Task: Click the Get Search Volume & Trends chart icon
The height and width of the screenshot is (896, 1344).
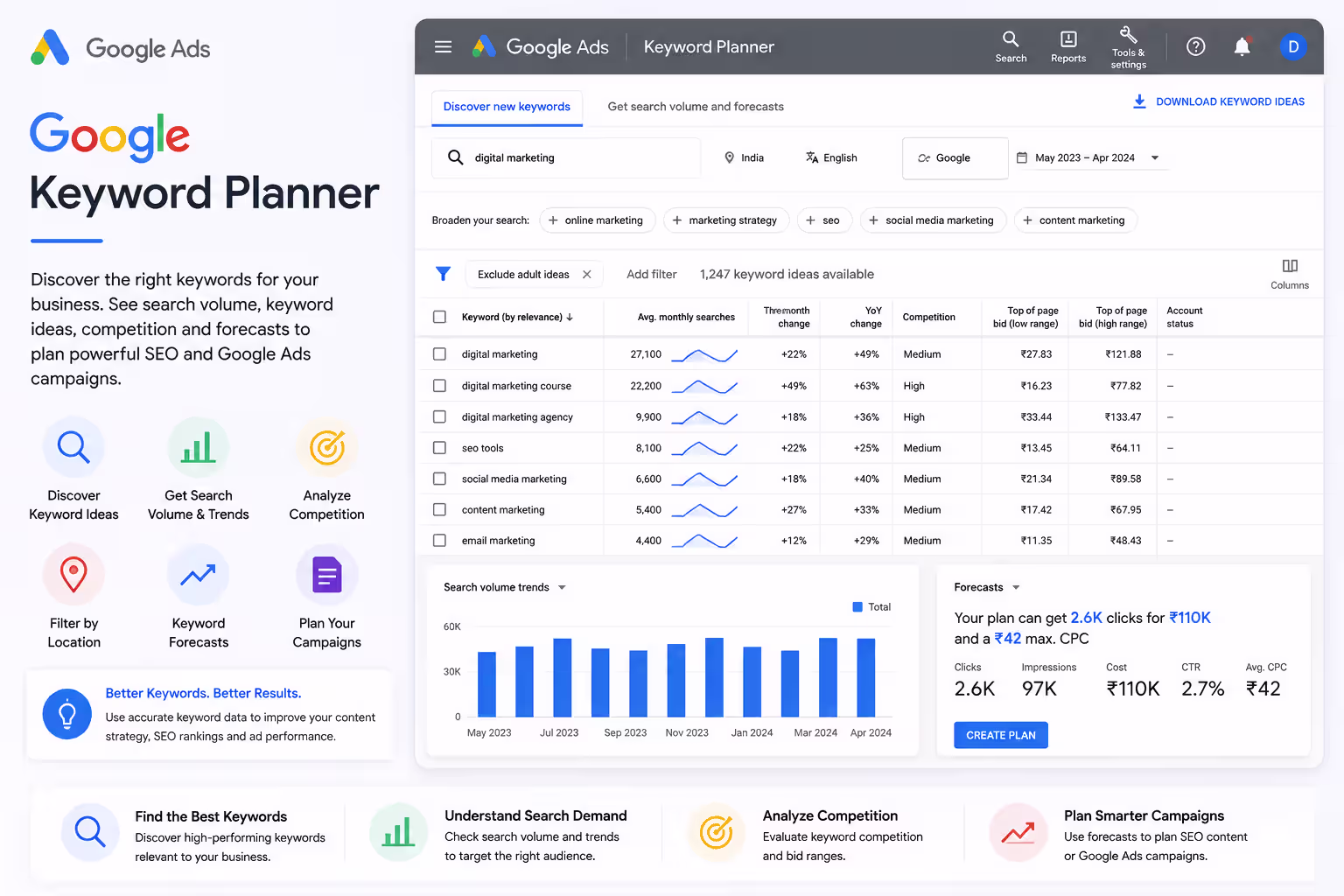Action: coord(199,447)
